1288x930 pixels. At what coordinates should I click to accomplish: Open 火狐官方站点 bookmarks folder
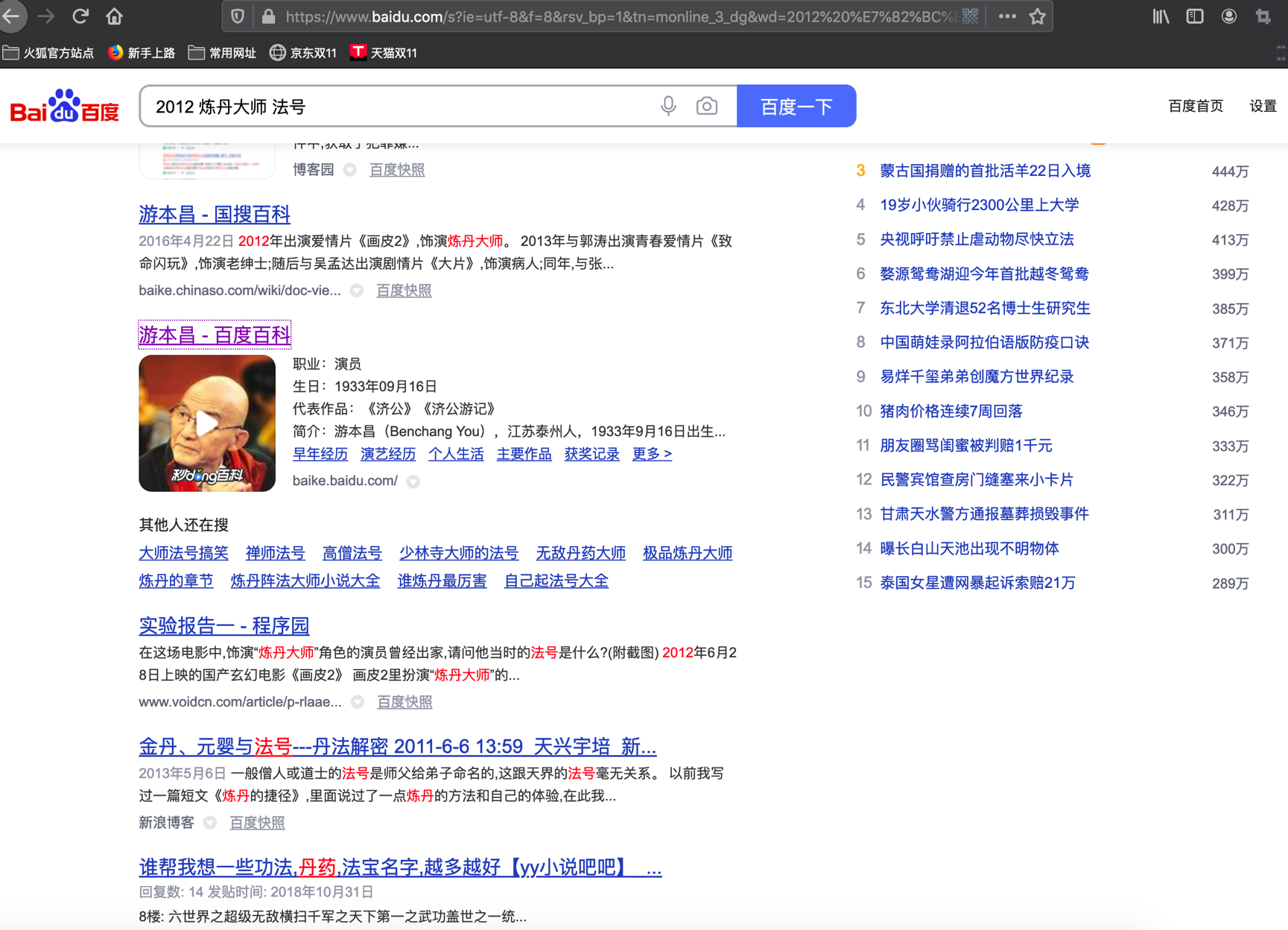[48, 53]
